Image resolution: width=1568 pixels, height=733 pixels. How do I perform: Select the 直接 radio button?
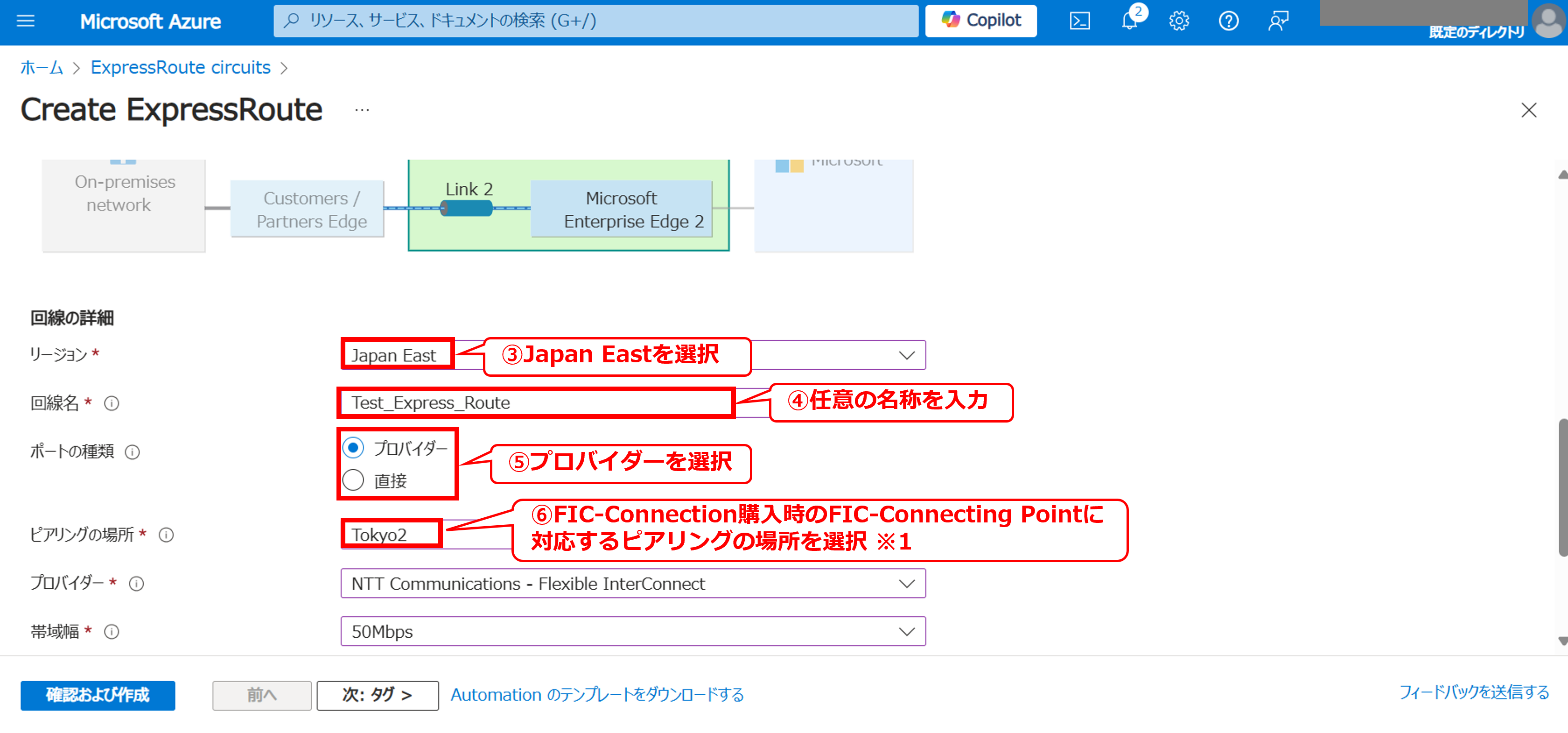tap(353, 480)
